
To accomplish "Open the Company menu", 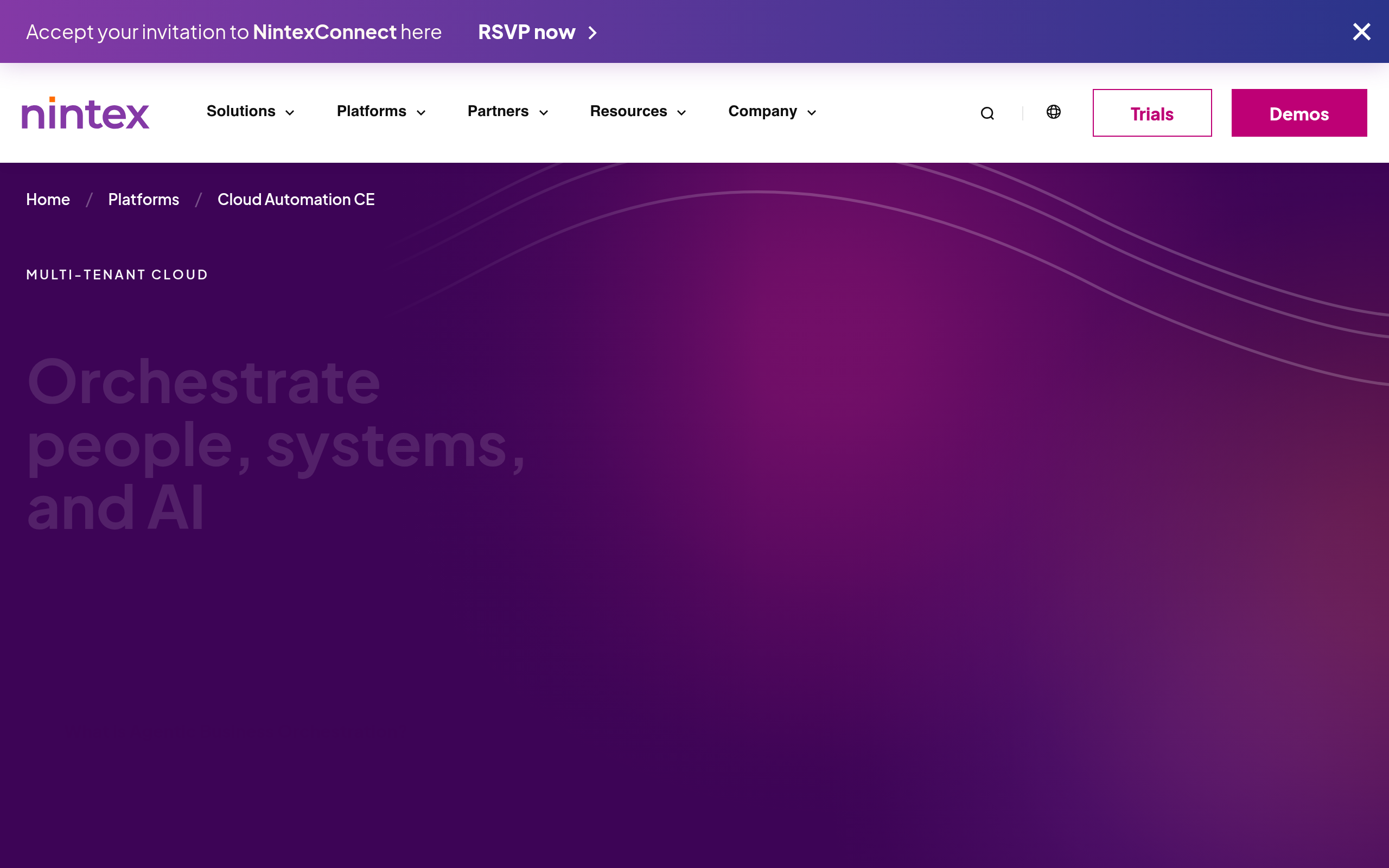I will pyautogui.click(x=762, y=111).
